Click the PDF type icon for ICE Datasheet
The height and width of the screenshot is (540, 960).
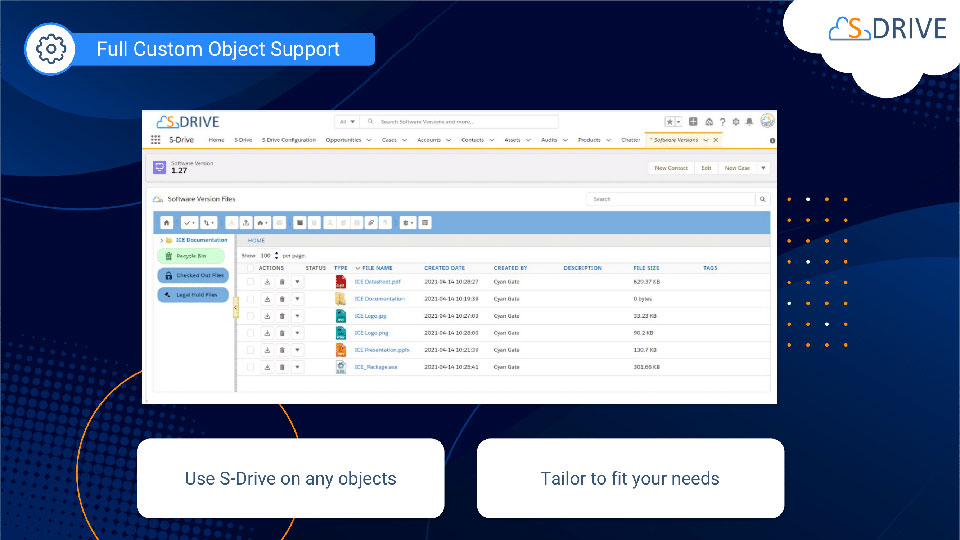[340, 282]
